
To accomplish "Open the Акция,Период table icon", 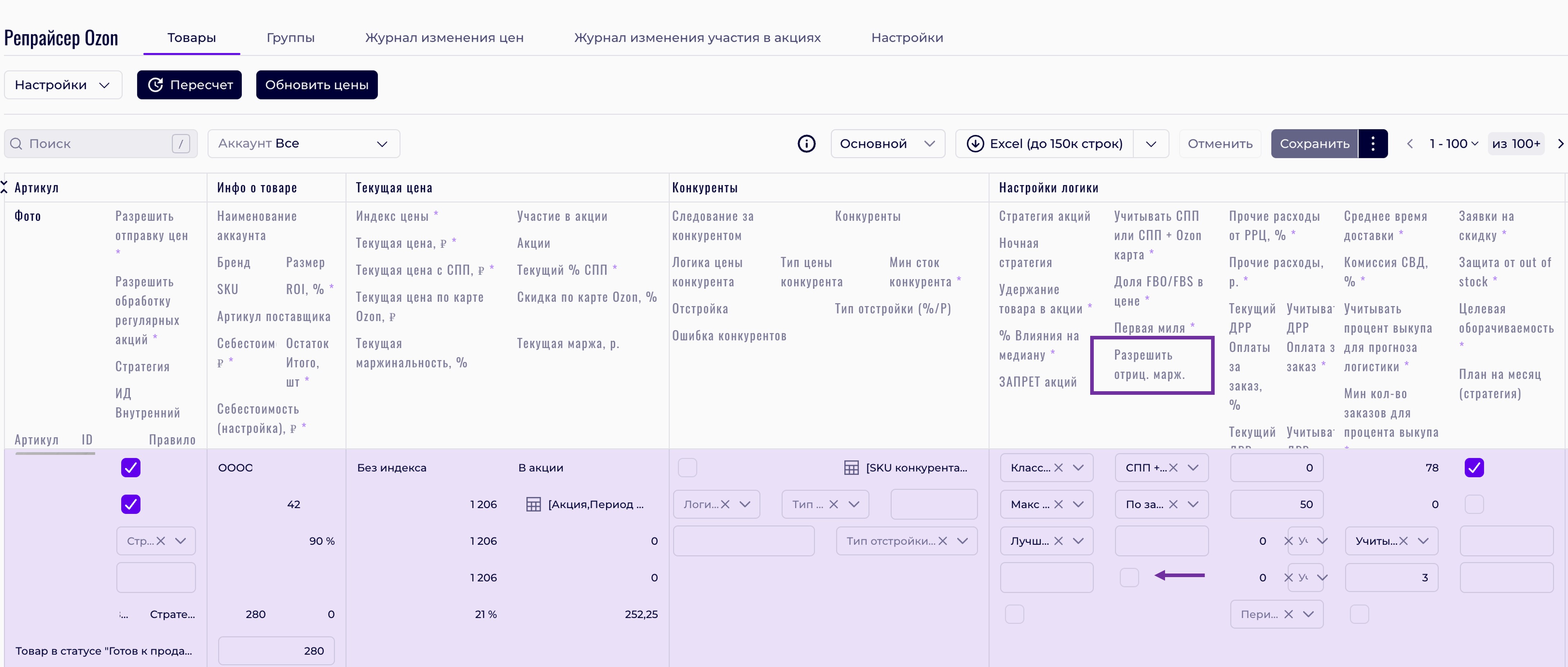I will [x=533, y=504].
